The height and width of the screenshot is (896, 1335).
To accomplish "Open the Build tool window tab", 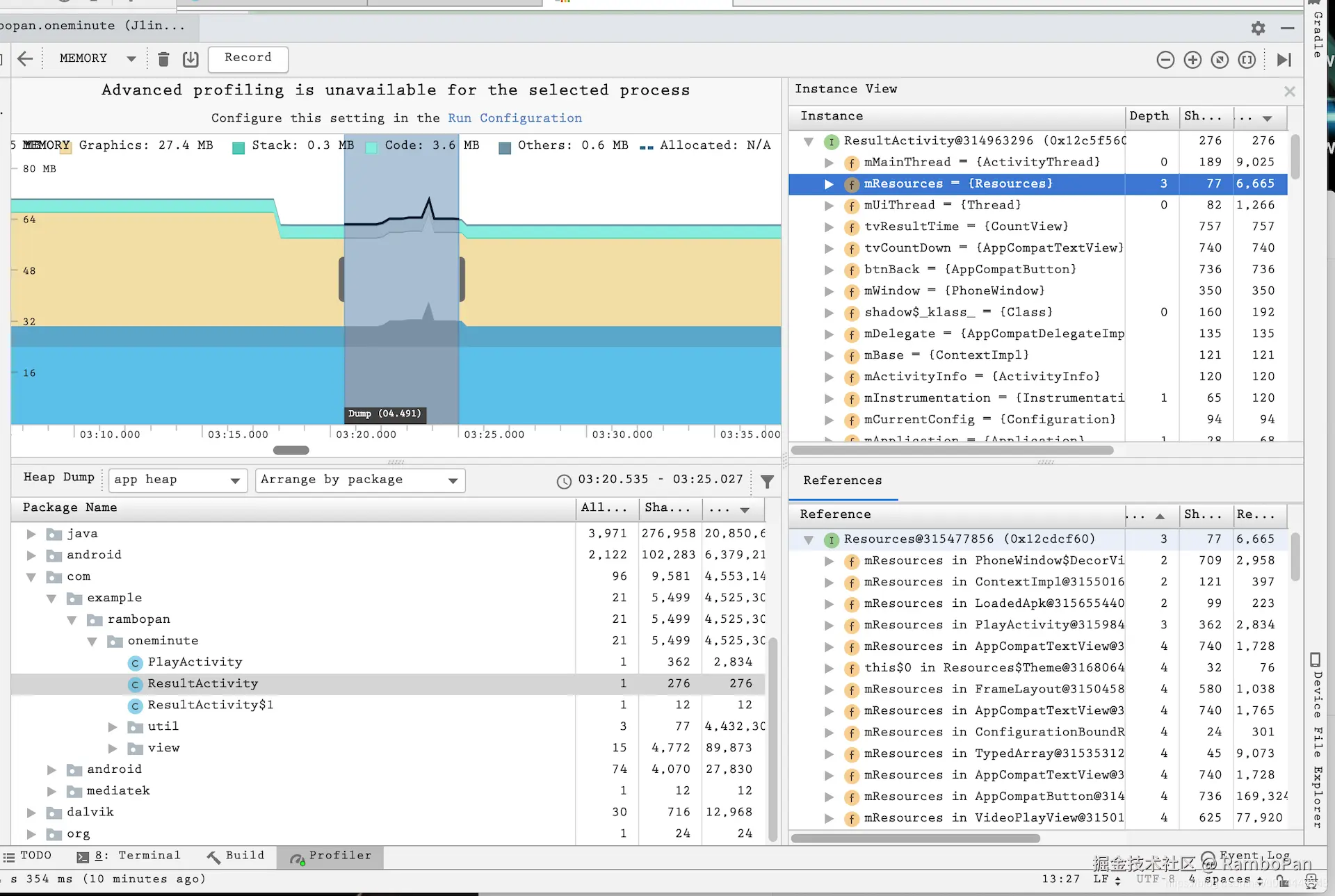I will click(236, 856).
